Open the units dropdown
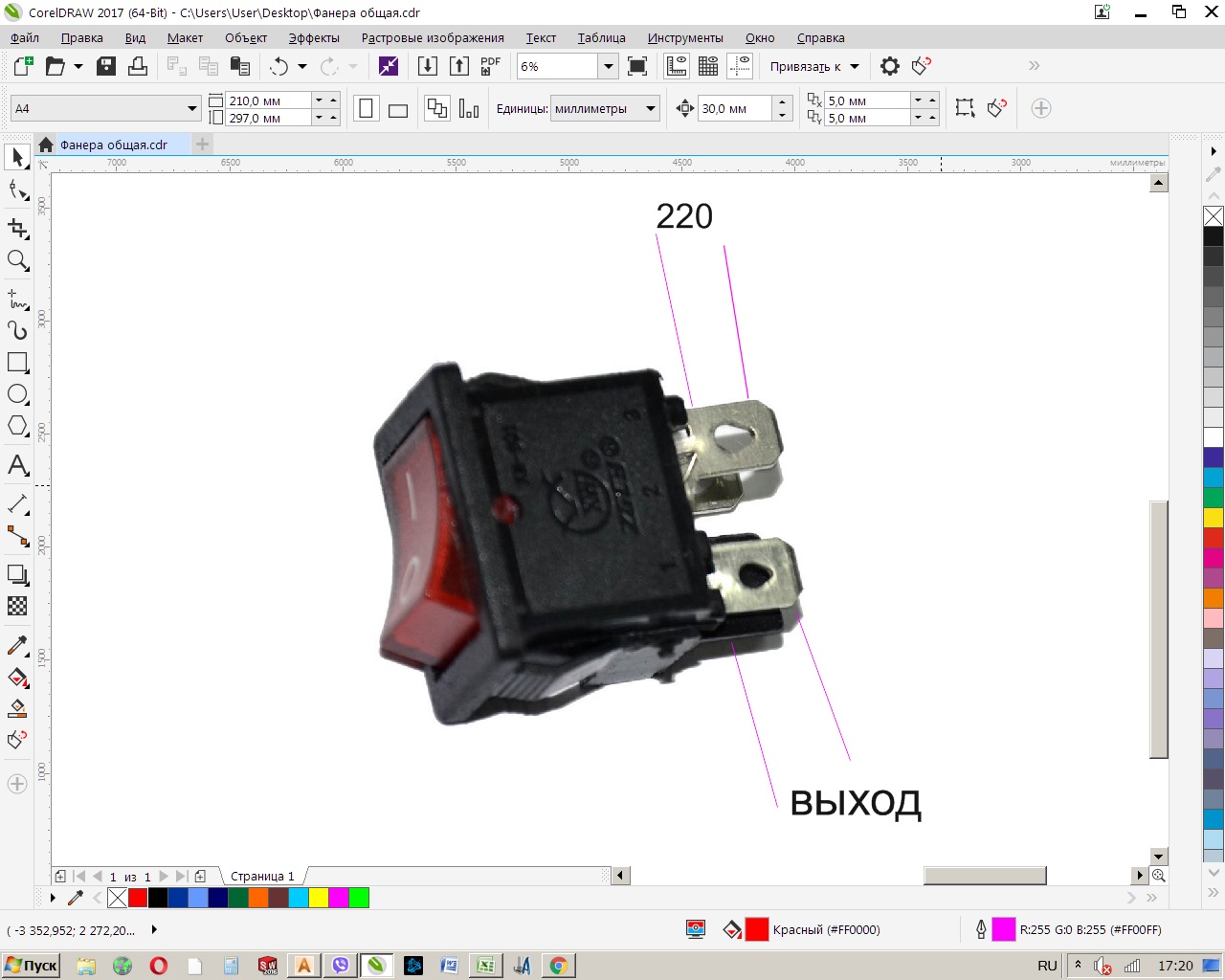 click(651, 108)
